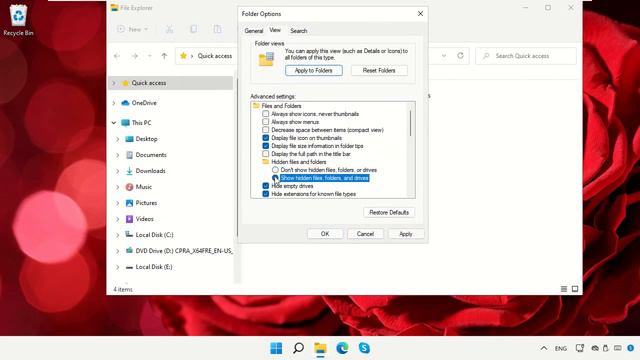Open Local Disk (C:) in navigation pane
640x360 pixels.
(154, 235)
